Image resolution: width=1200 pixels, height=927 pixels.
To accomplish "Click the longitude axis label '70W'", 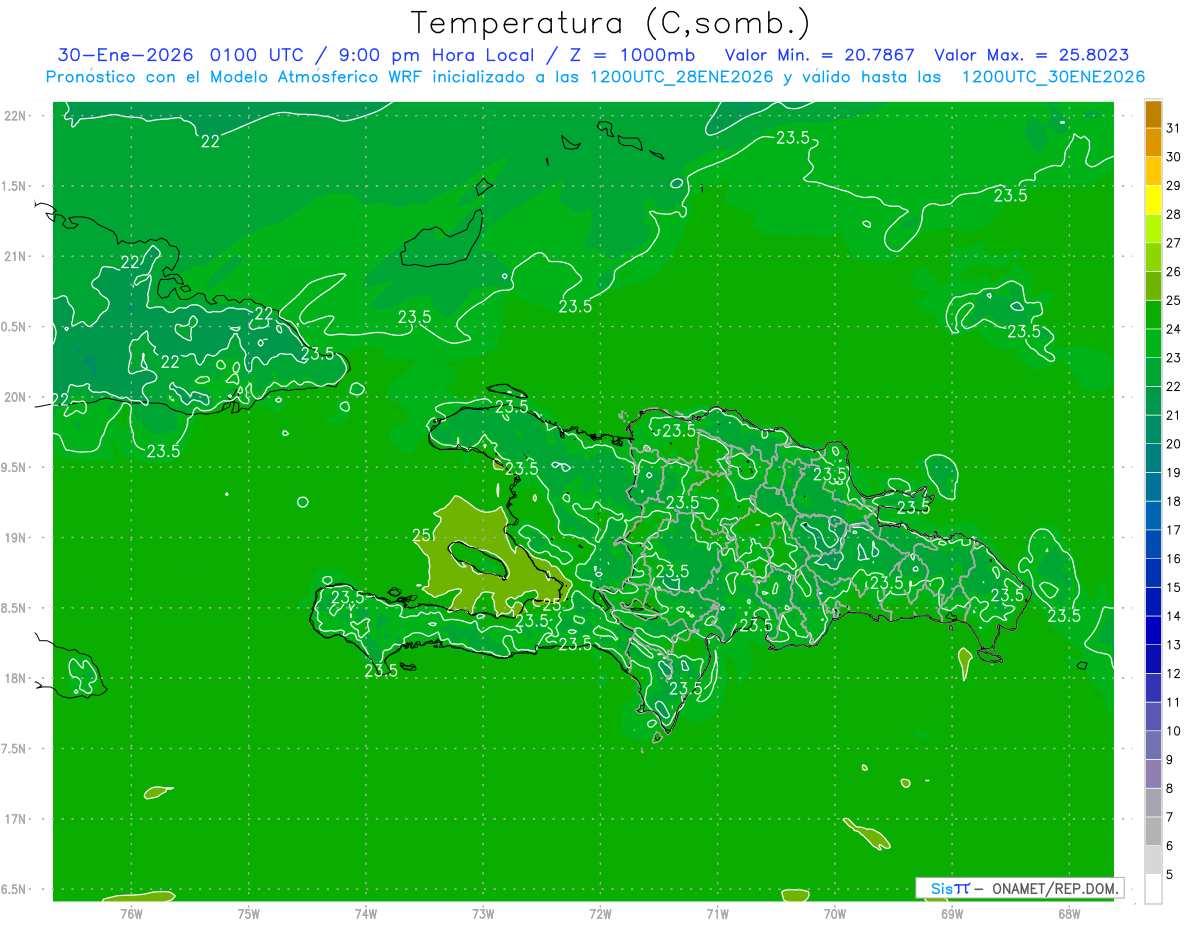I will coord(834,914).
